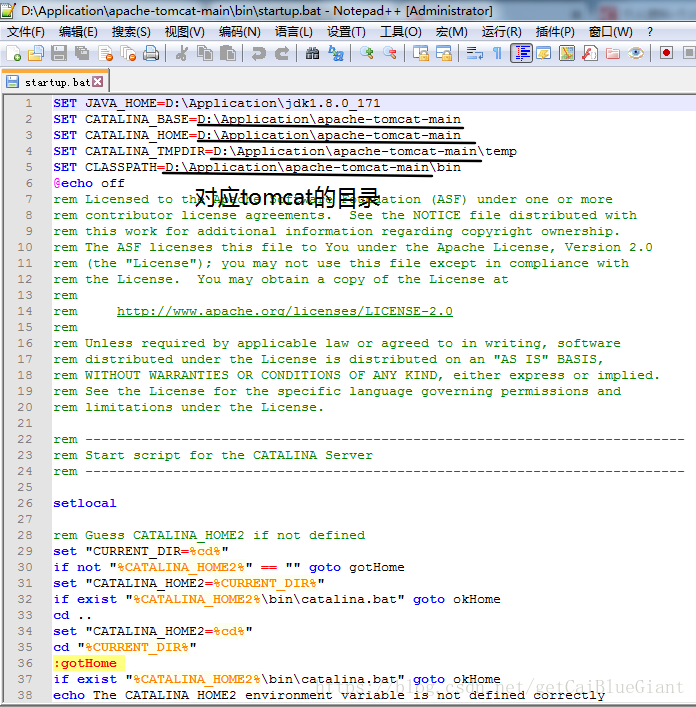The height and width of the screenshot is (707, 696).
Task: Undo the last edit
Action: pyautogui.click(x=258, y=53)
